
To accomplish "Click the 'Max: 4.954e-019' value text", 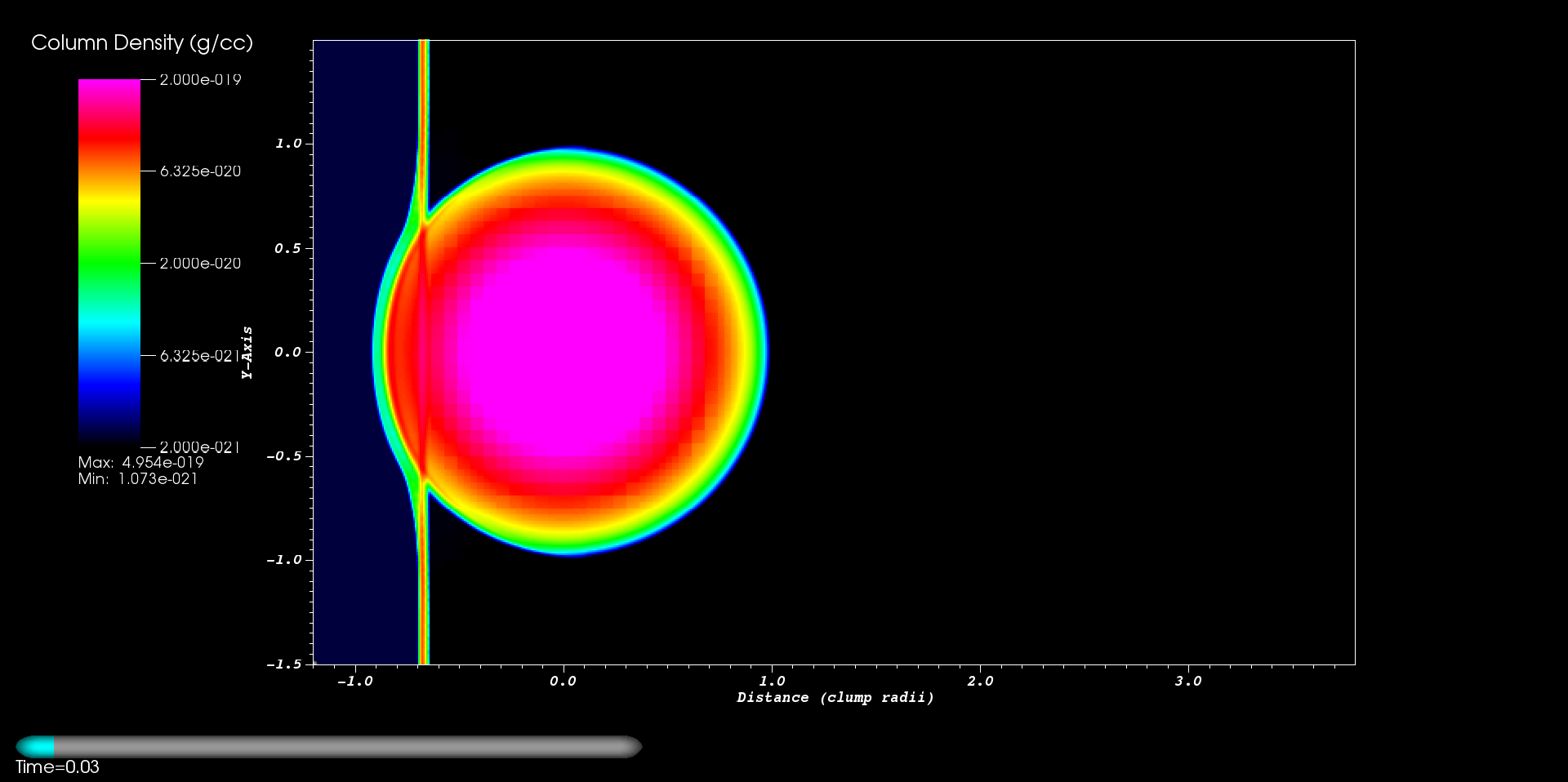I will tap(141, 463).
